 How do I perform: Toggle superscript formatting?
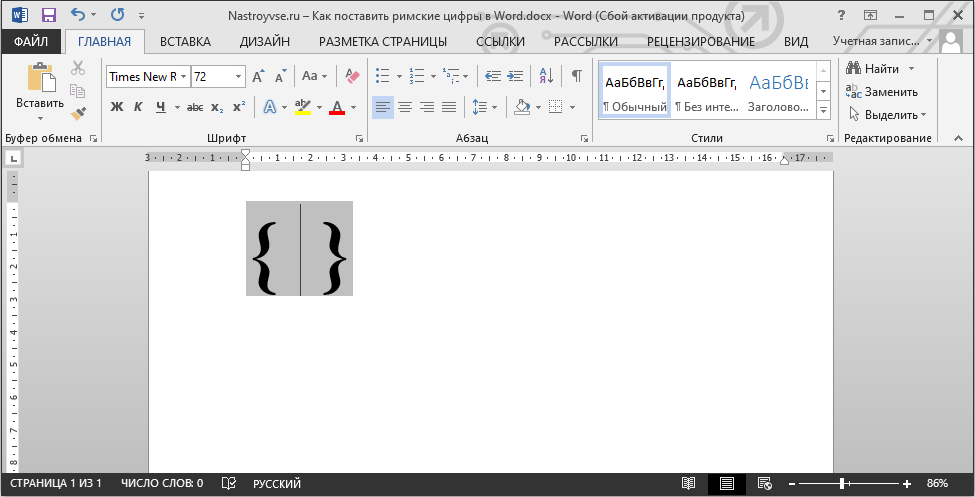(x=239, y=107)
